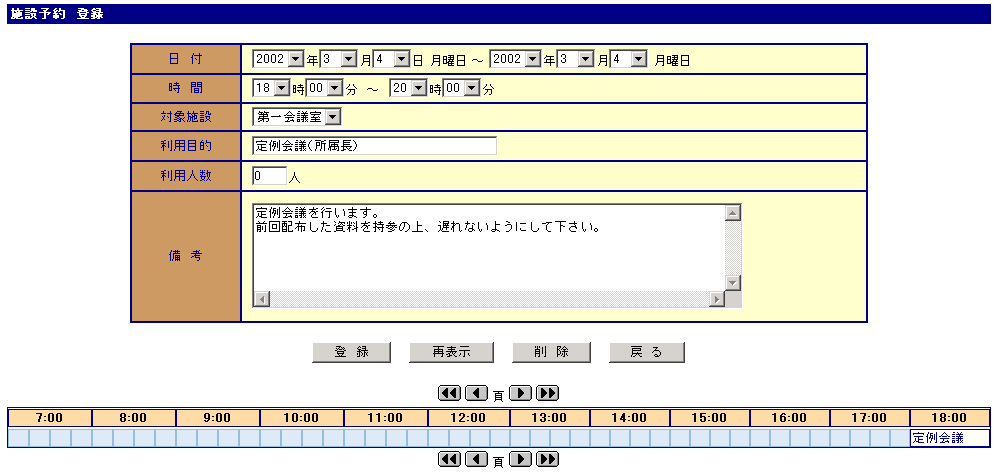994x473 pixels.
Task: Click the 日付 row label
Action: pos(186,59)
